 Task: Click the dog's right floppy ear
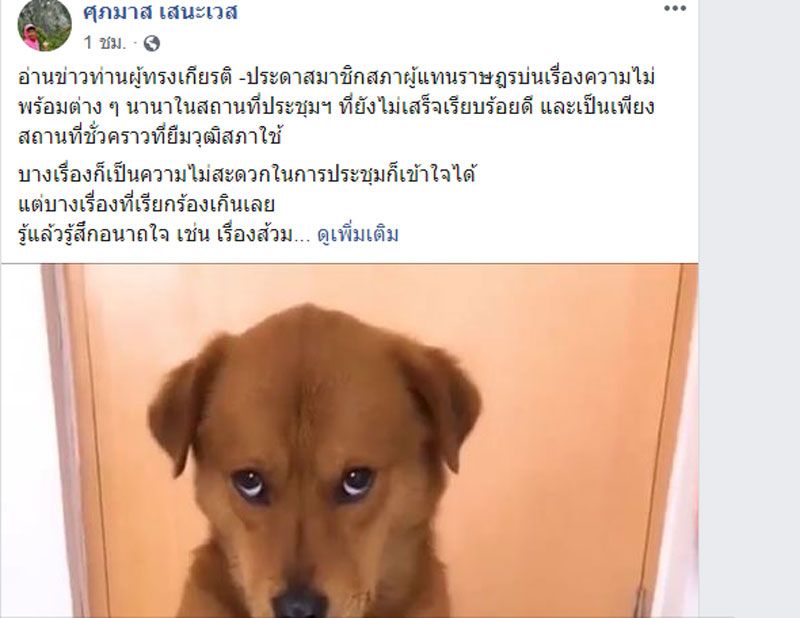(441, 403)
